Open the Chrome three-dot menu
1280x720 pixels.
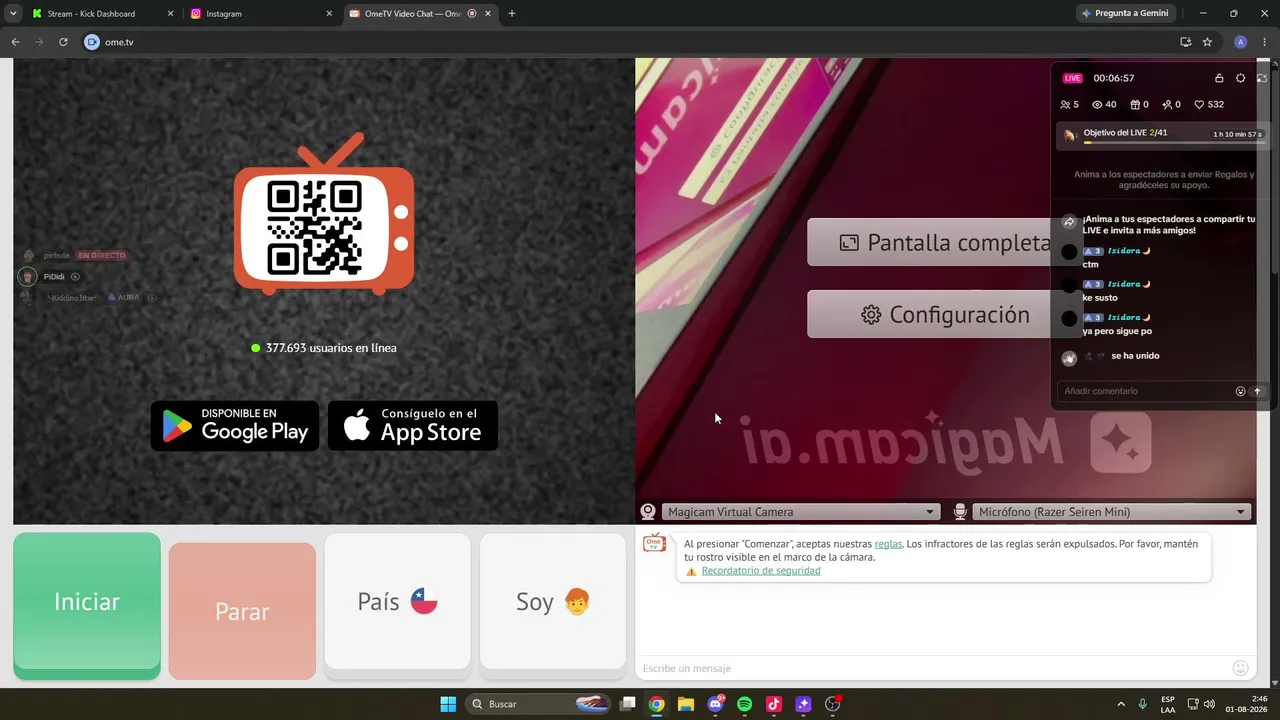coord(1263,42)
